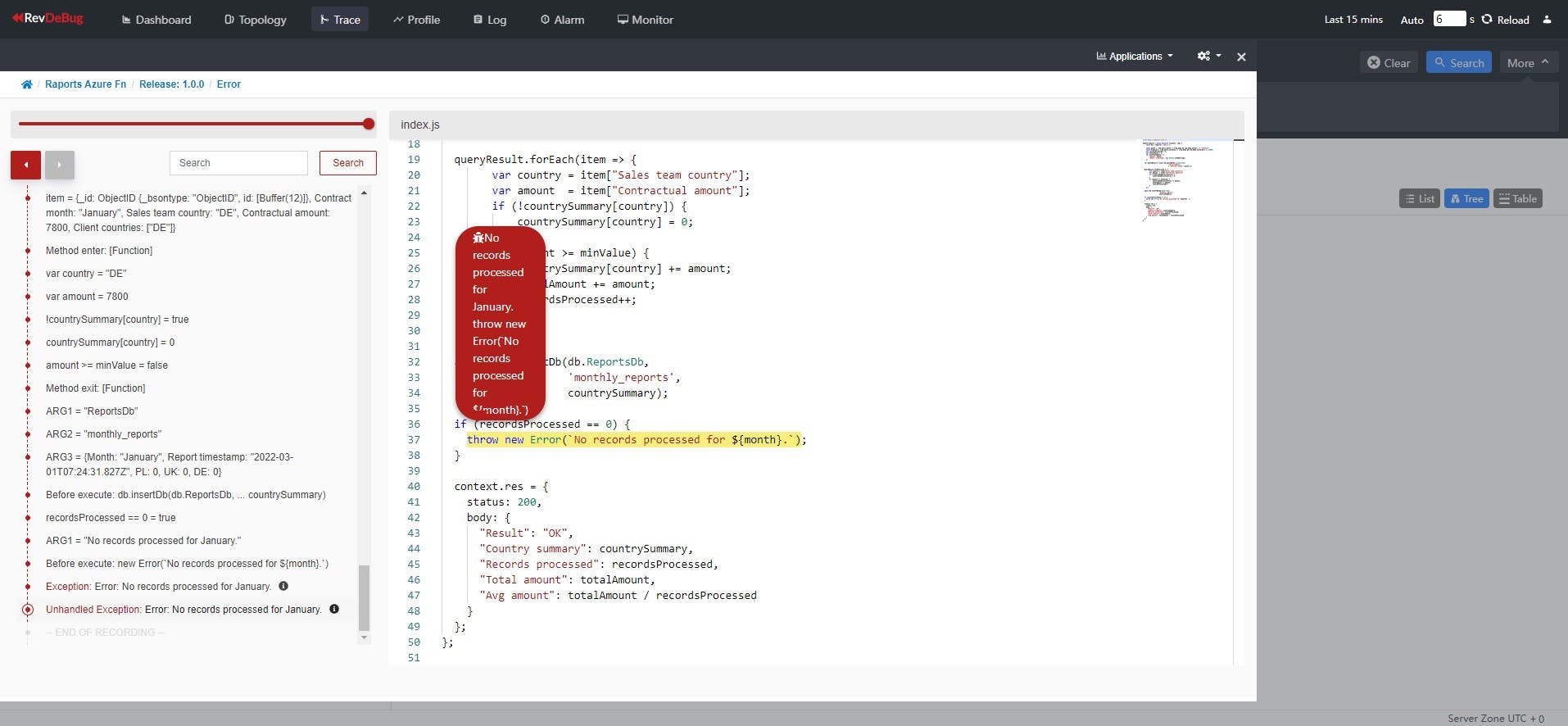Open the Error breadcrumb link

[229, 84]
